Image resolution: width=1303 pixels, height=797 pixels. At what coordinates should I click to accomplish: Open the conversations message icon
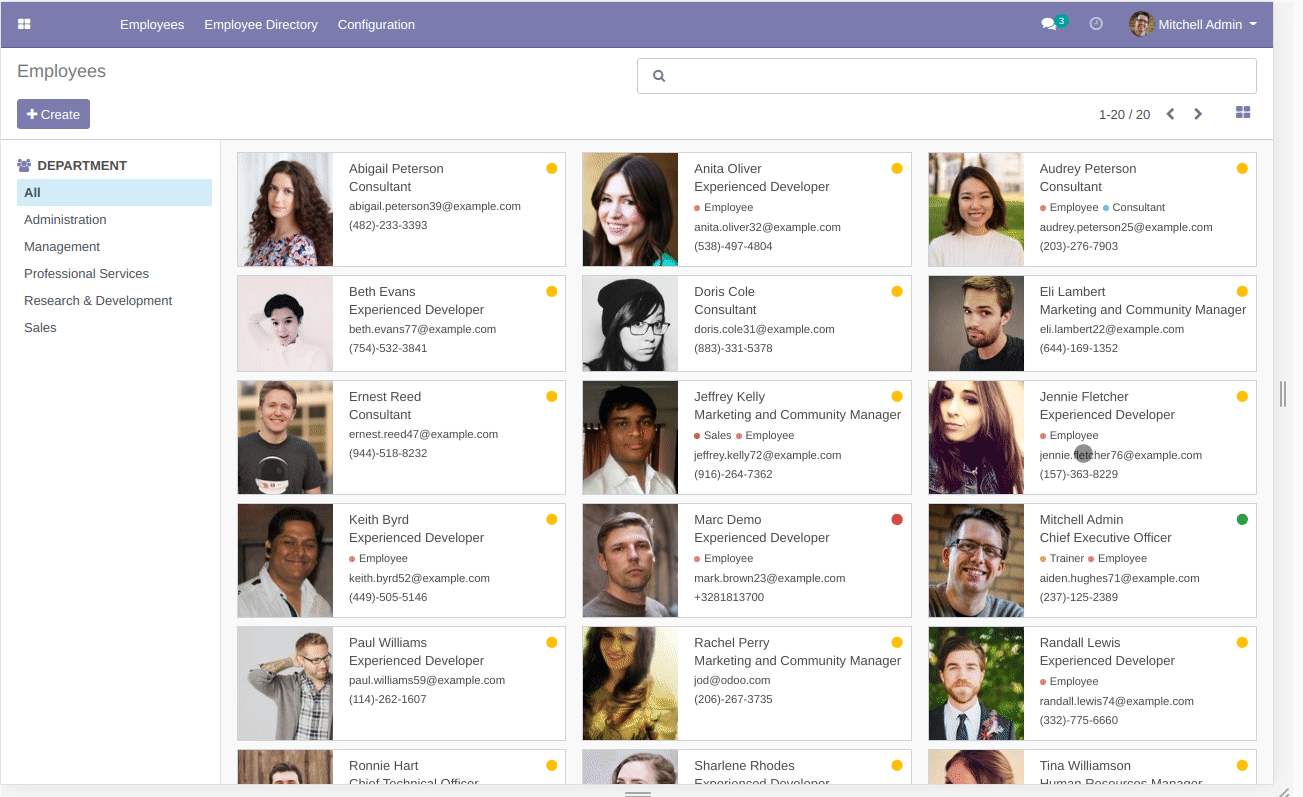click(x=1048, y=24)
